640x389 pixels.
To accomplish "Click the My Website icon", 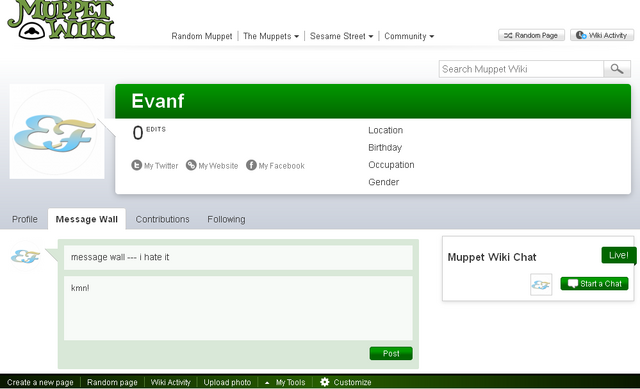I will click(191, 165).
